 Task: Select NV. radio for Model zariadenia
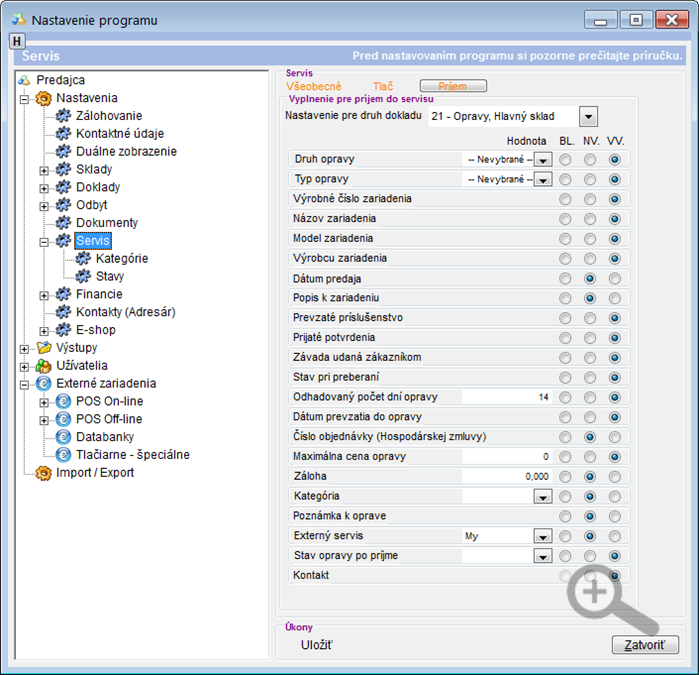click(x=590, y=239)
